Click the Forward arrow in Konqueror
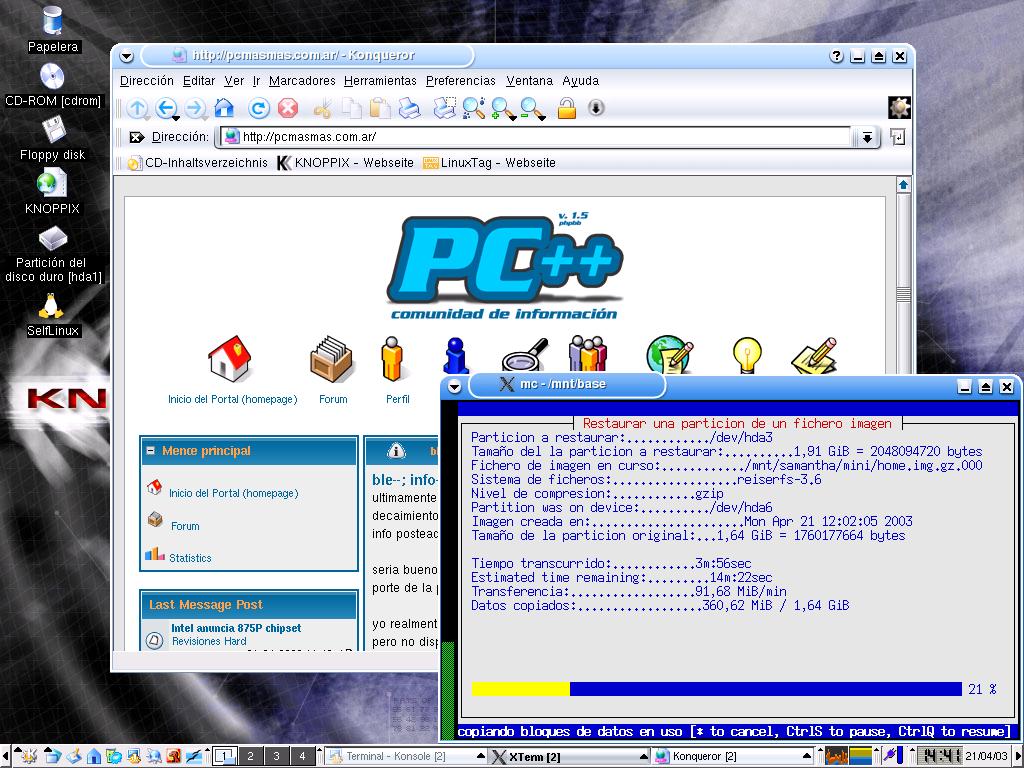 tap(195, 108)
